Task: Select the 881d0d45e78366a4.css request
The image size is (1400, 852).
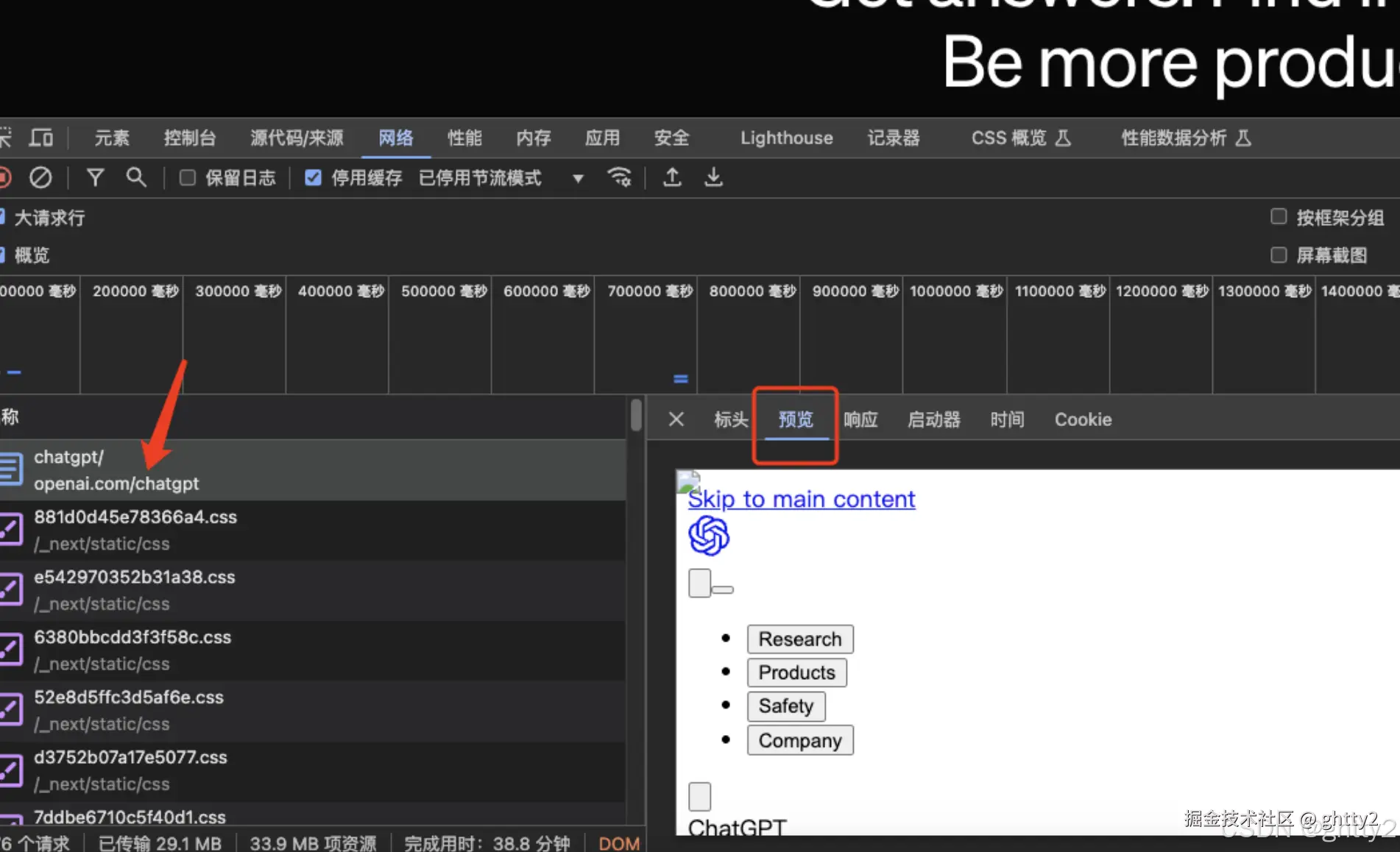Action: (x=313, y=530)
